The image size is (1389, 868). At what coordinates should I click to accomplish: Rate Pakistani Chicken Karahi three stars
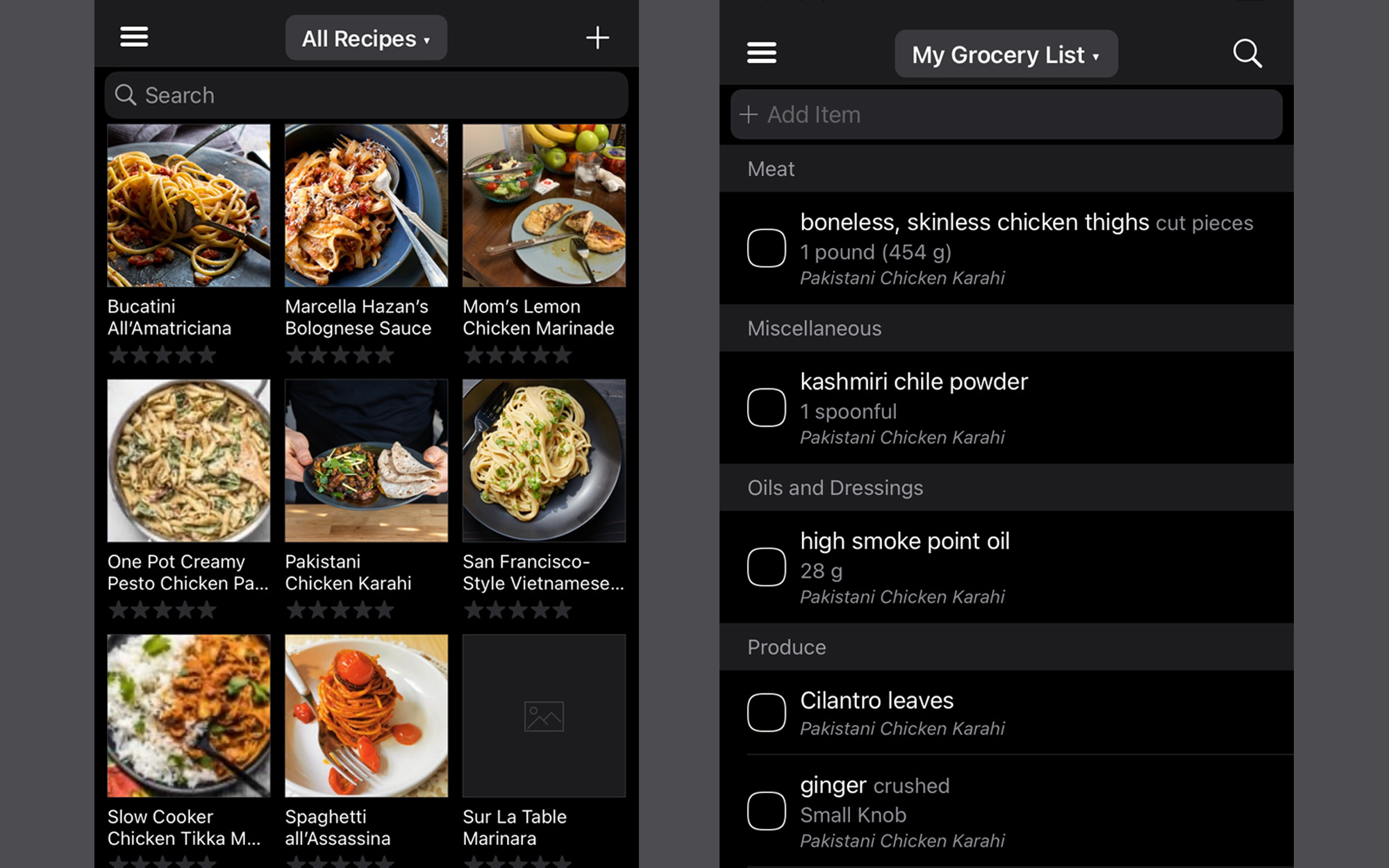click(x=340, y=610)
